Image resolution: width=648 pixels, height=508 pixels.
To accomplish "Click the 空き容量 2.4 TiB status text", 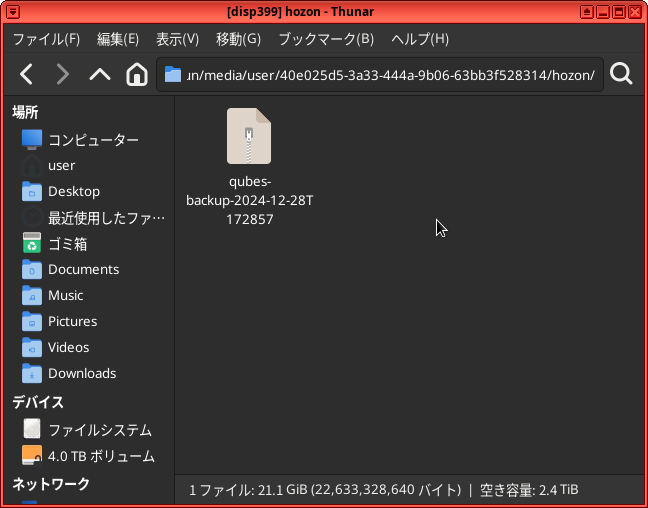I will tap(529, 490).
